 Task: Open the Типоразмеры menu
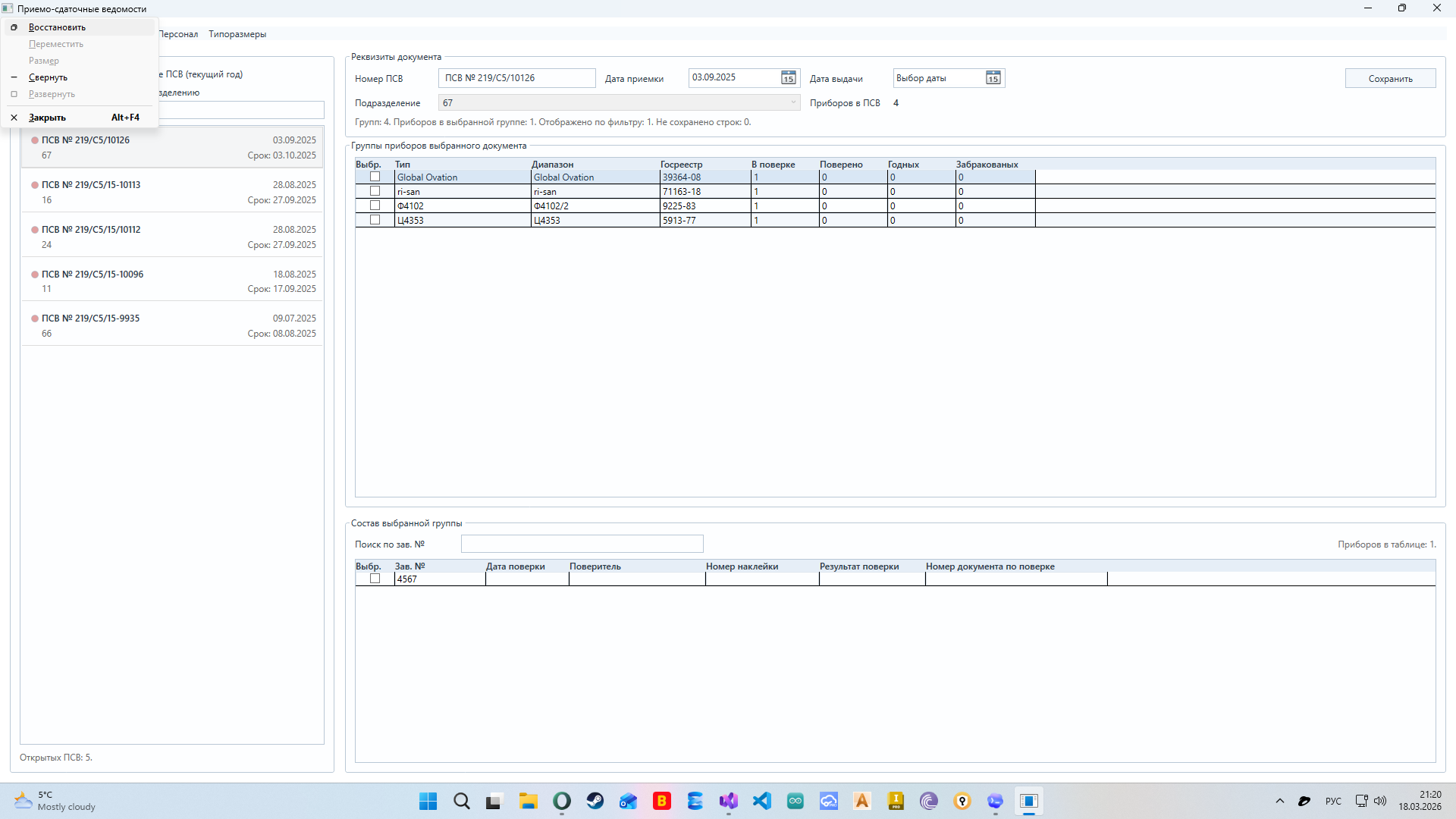click(x=237, y=34)
